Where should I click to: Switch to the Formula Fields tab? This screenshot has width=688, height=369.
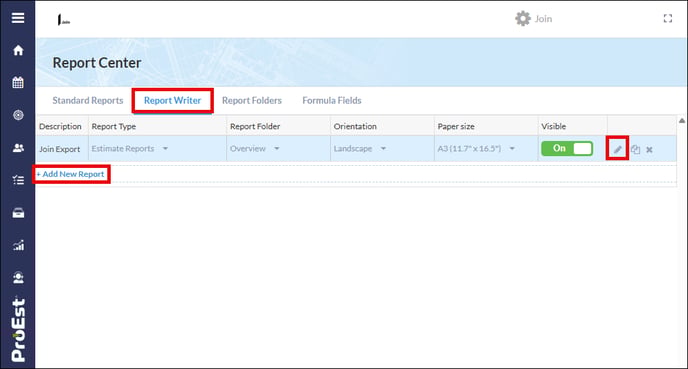(332, 100)
